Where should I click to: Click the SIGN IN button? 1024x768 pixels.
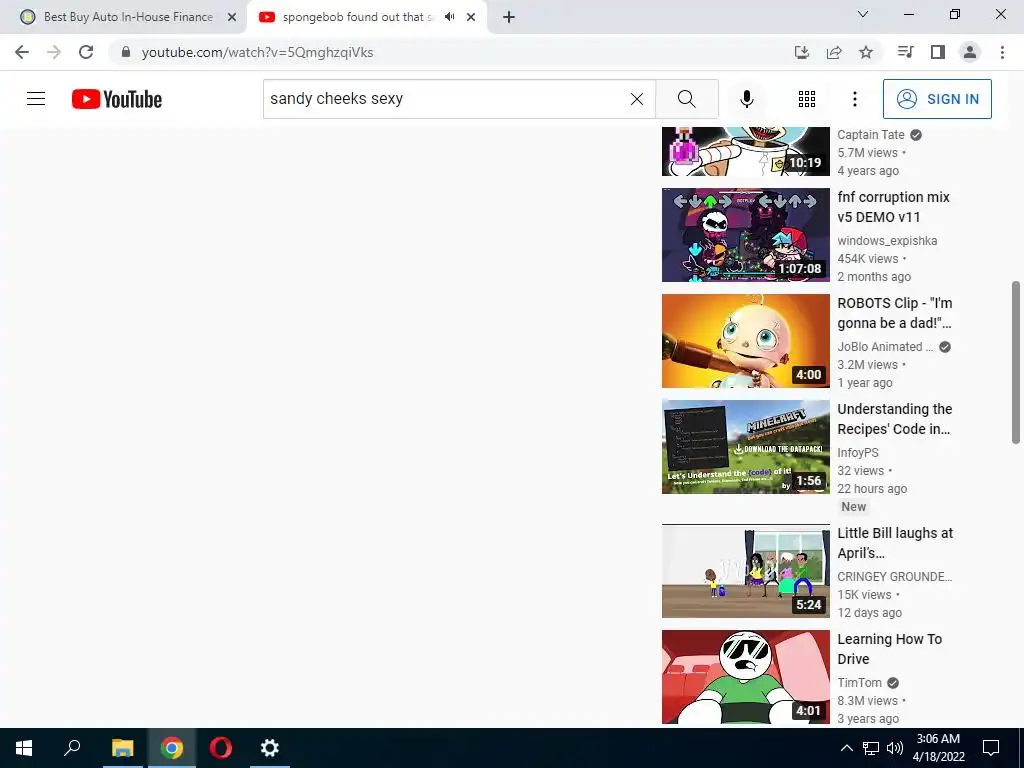tap(937, 99)
